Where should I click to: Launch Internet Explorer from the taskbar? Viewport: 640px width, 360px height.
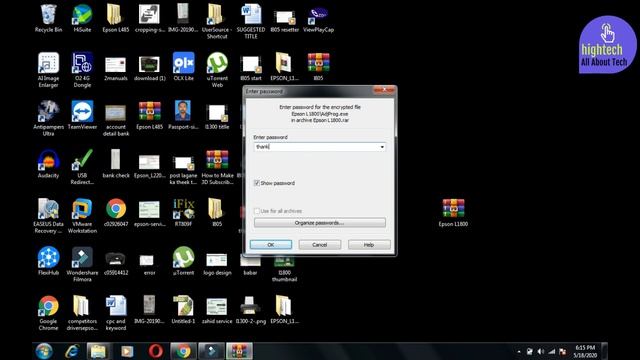click(x=72, y=351)
